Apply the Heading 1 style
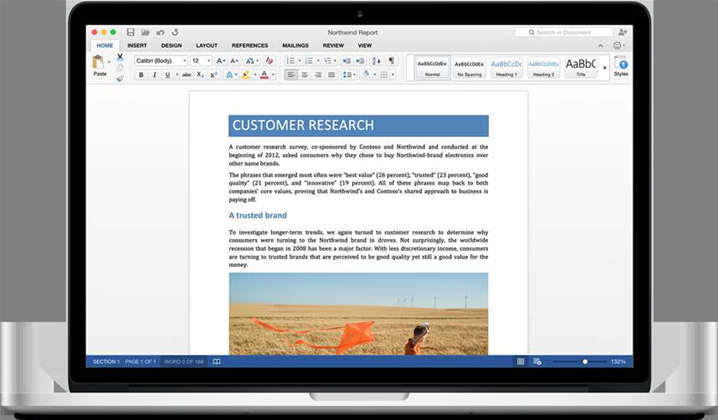Image resolution: width=718 pixels, height=420 pixels. click(x=506, y=67)
